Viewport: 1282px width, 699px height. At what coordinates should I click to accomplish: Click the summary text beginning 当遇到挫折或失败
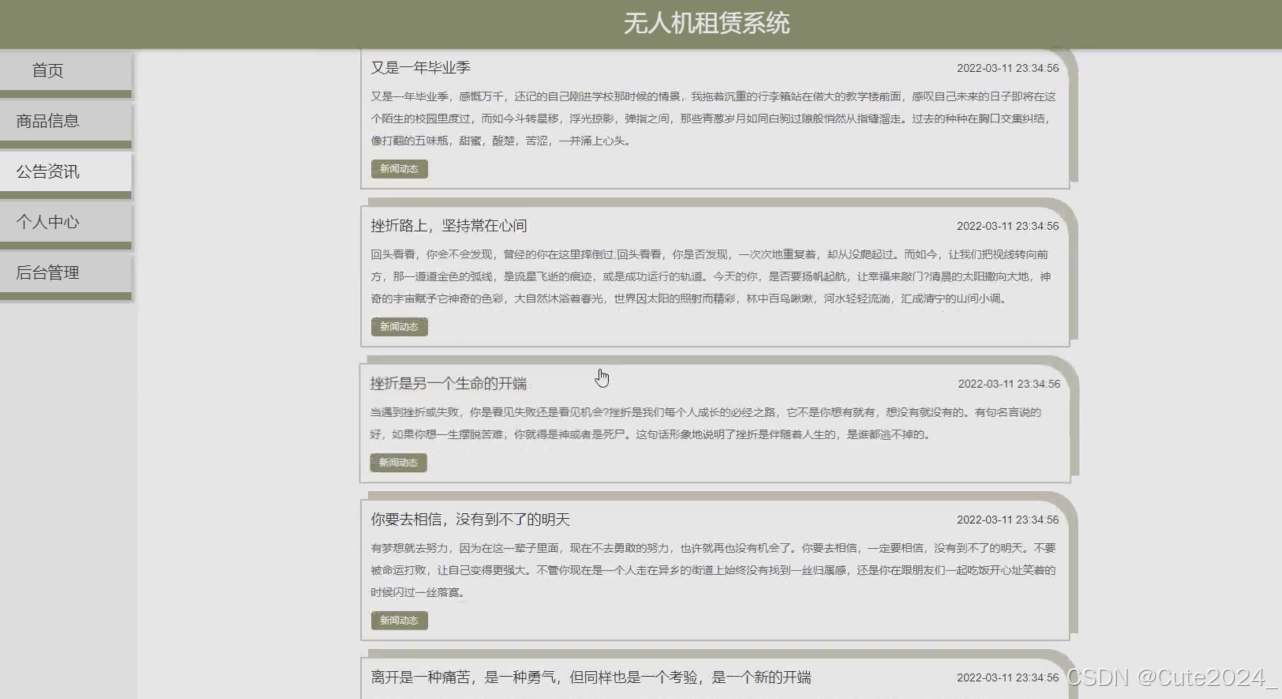coord(706,424)
